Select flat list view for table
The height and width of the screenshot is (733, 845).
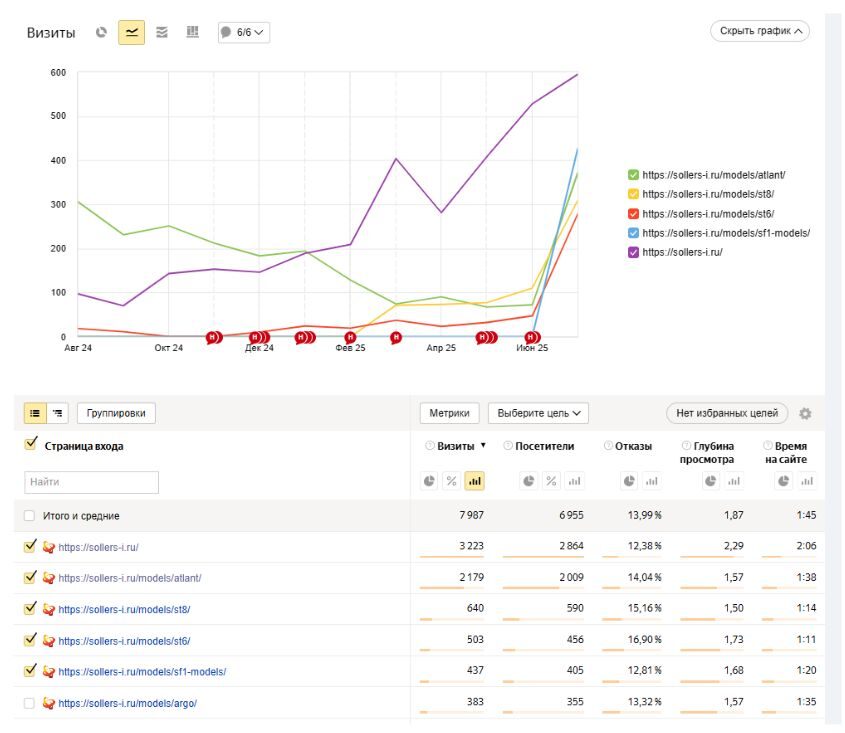coord(35,413)
